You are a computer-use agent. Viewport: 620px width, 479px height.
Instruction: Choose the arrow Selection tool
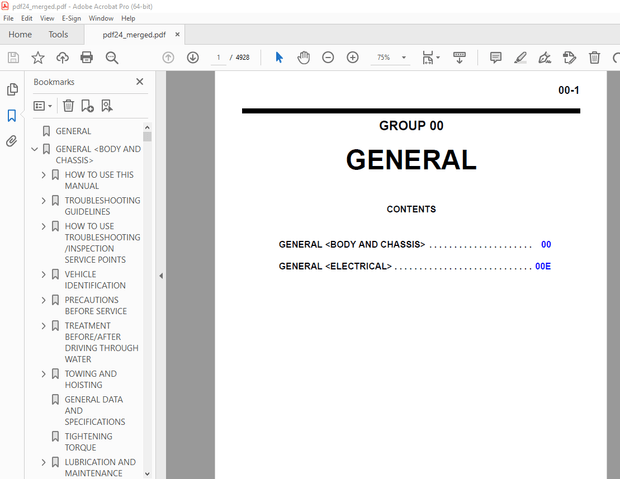[x=279, y=58]
